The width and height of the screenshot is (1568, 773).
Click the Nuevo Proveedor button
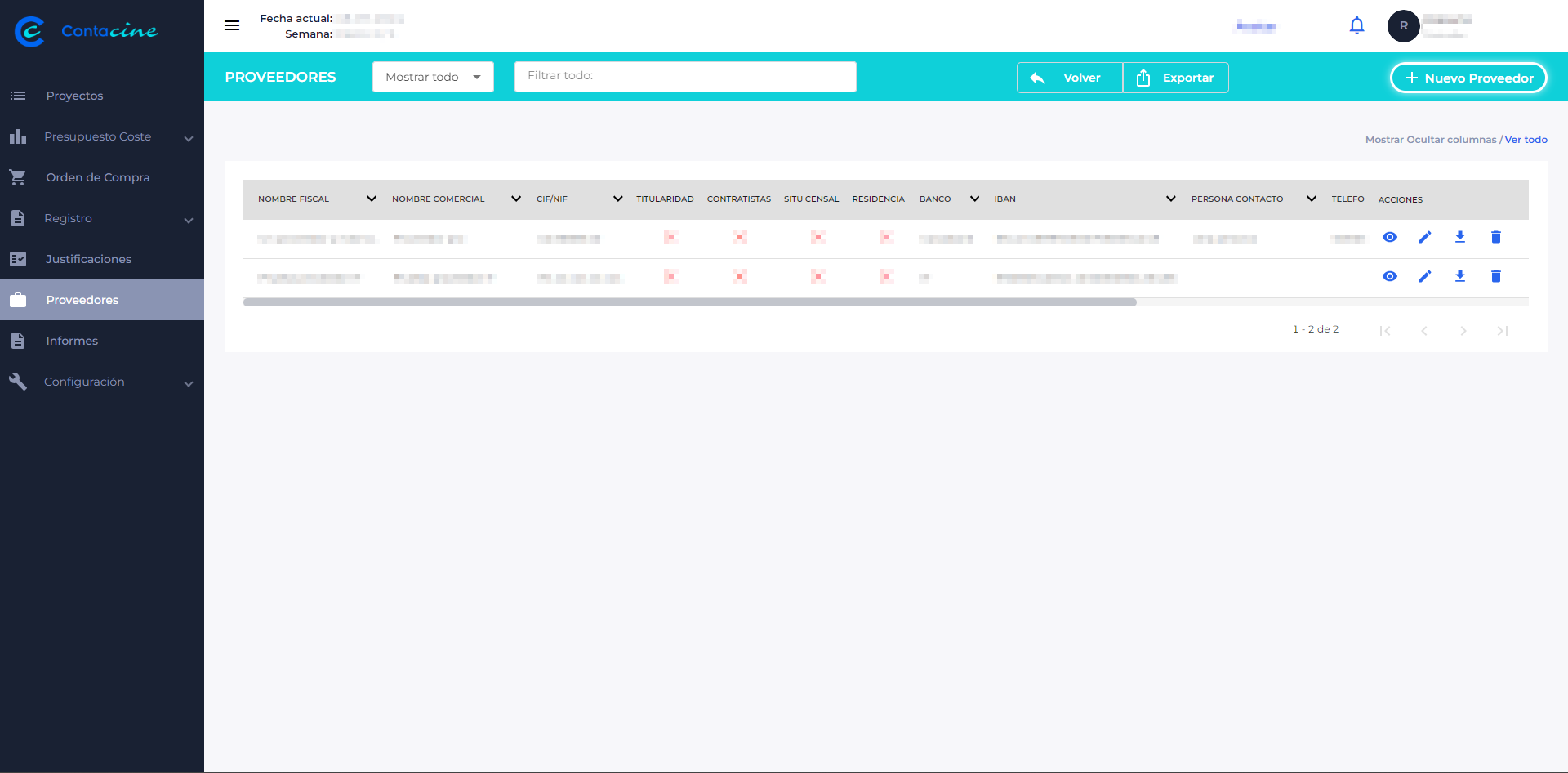1468,78
